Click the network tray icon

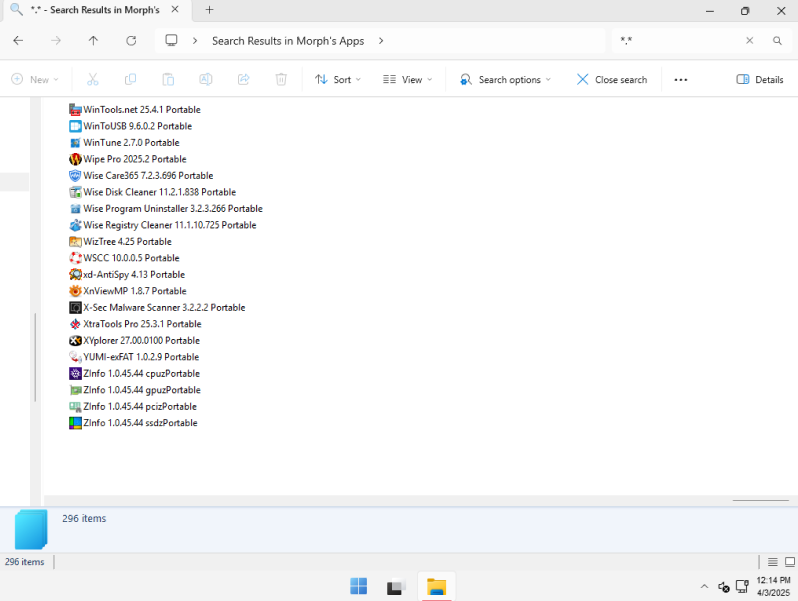click(x=743, y=587)
